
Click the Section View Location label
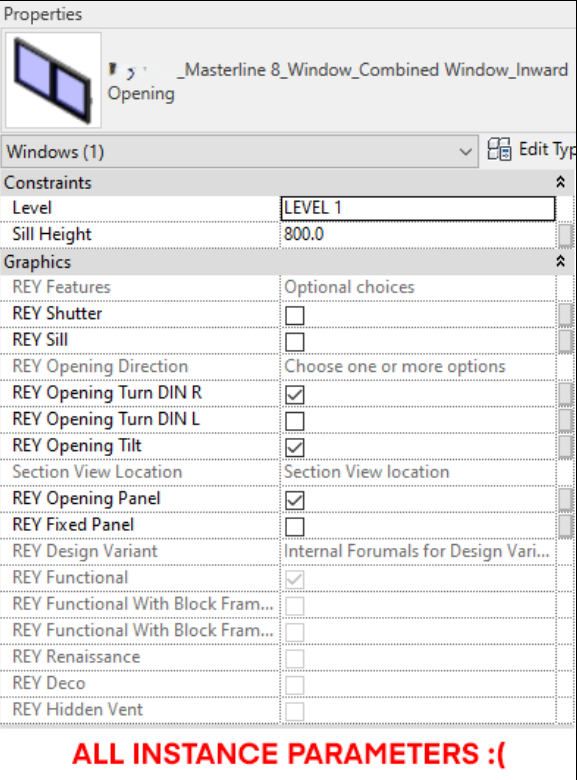[97, 472]
